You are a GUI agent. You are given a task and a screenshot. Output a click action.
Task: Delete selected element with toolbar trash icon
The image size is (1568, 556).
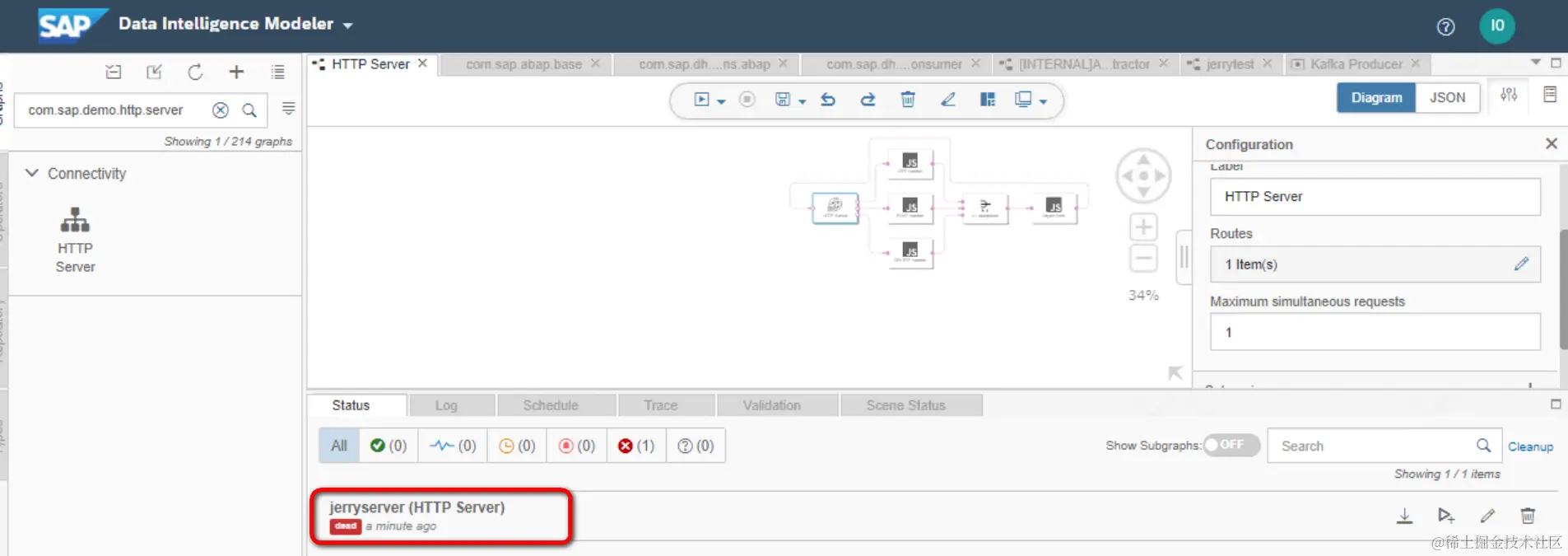point(908,100)
